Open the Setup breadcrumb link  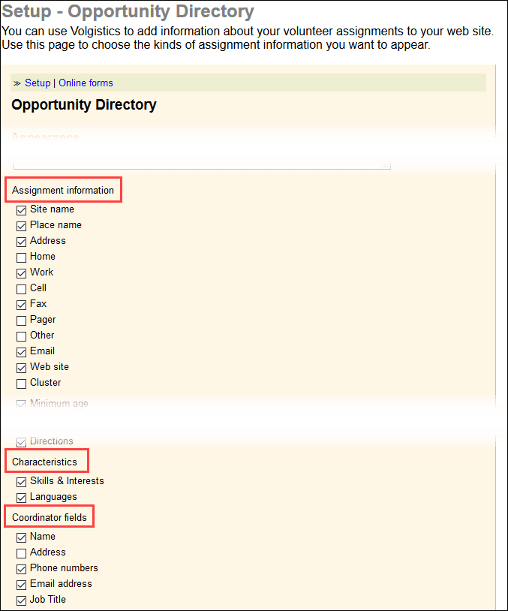pos(37,83)
